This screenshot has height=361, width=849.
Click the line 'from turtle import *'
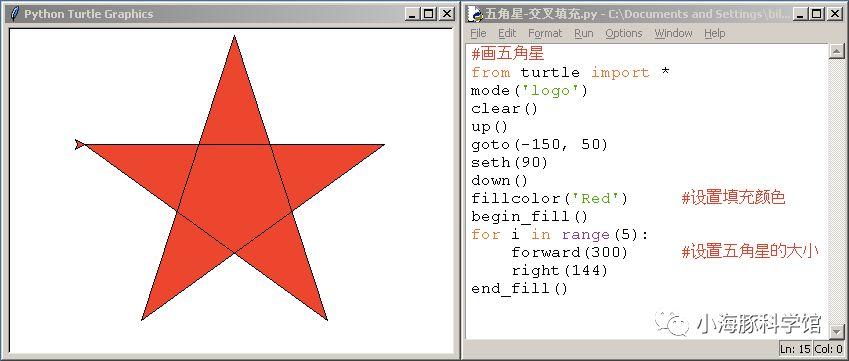coord(571,73)
